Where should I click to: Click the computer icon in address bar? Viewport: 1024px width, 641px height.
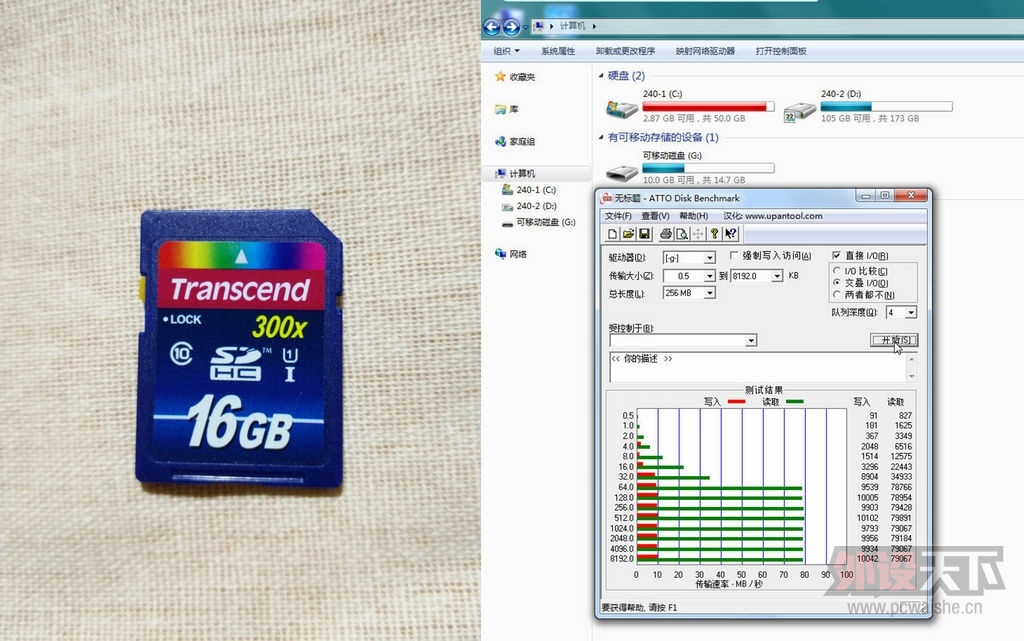coord(538,26)
